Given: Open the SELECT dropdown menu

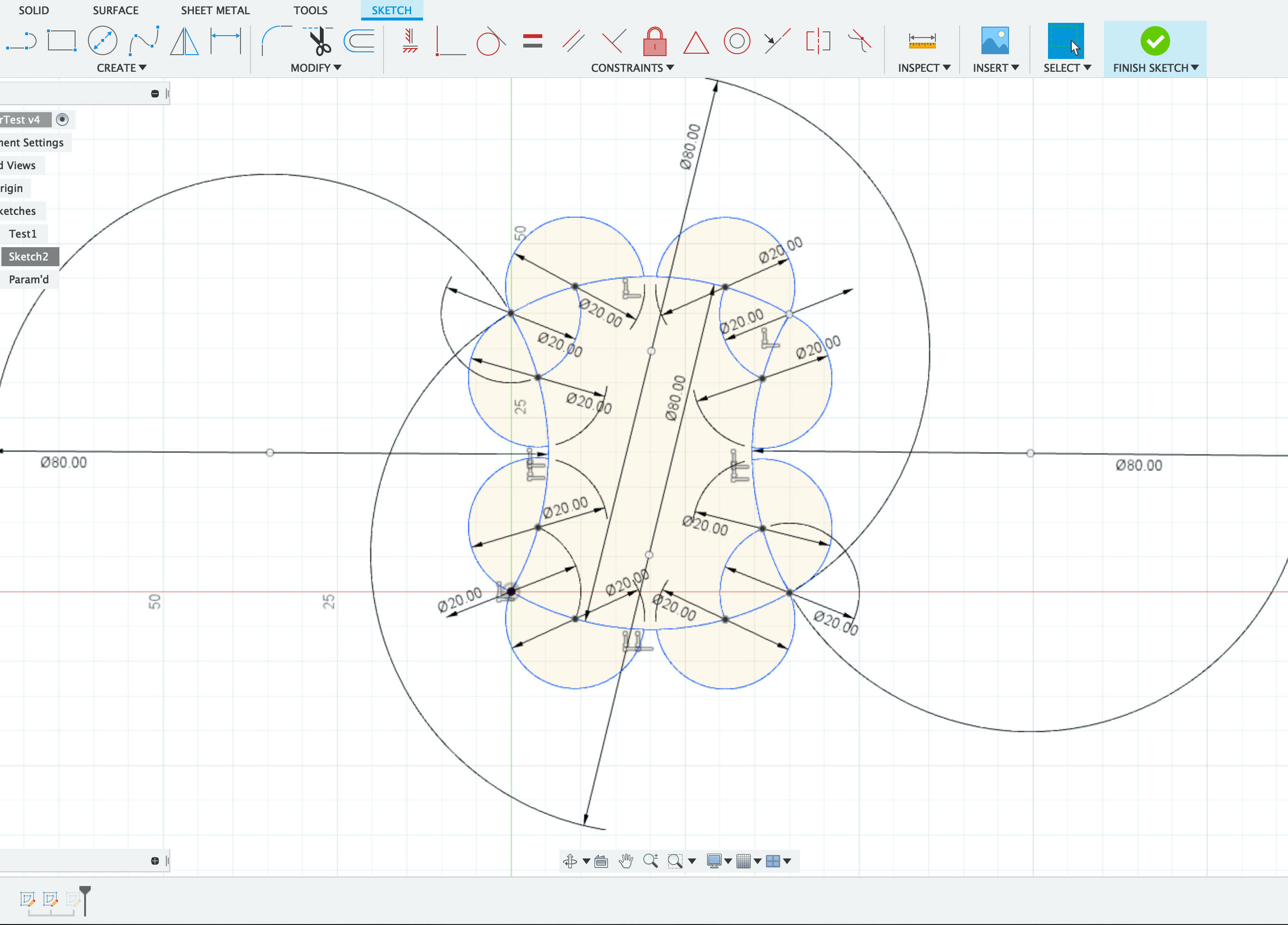Looking at the screenshot, I should (1067, 67).
